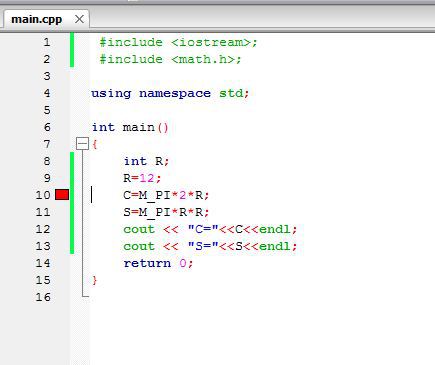435x365 pixels.
Task: Place cursor in #include <iostream> line
Action: coord(178,42)
